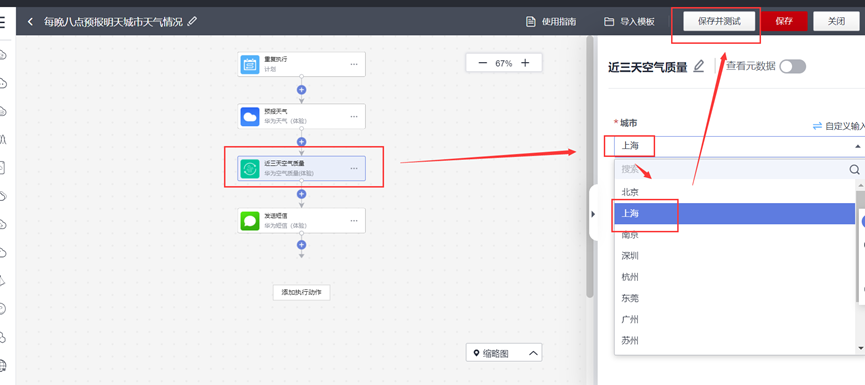Open the 使用指南 guide
The height and width of the screenshot is (385, 865).
coord(551,22)
